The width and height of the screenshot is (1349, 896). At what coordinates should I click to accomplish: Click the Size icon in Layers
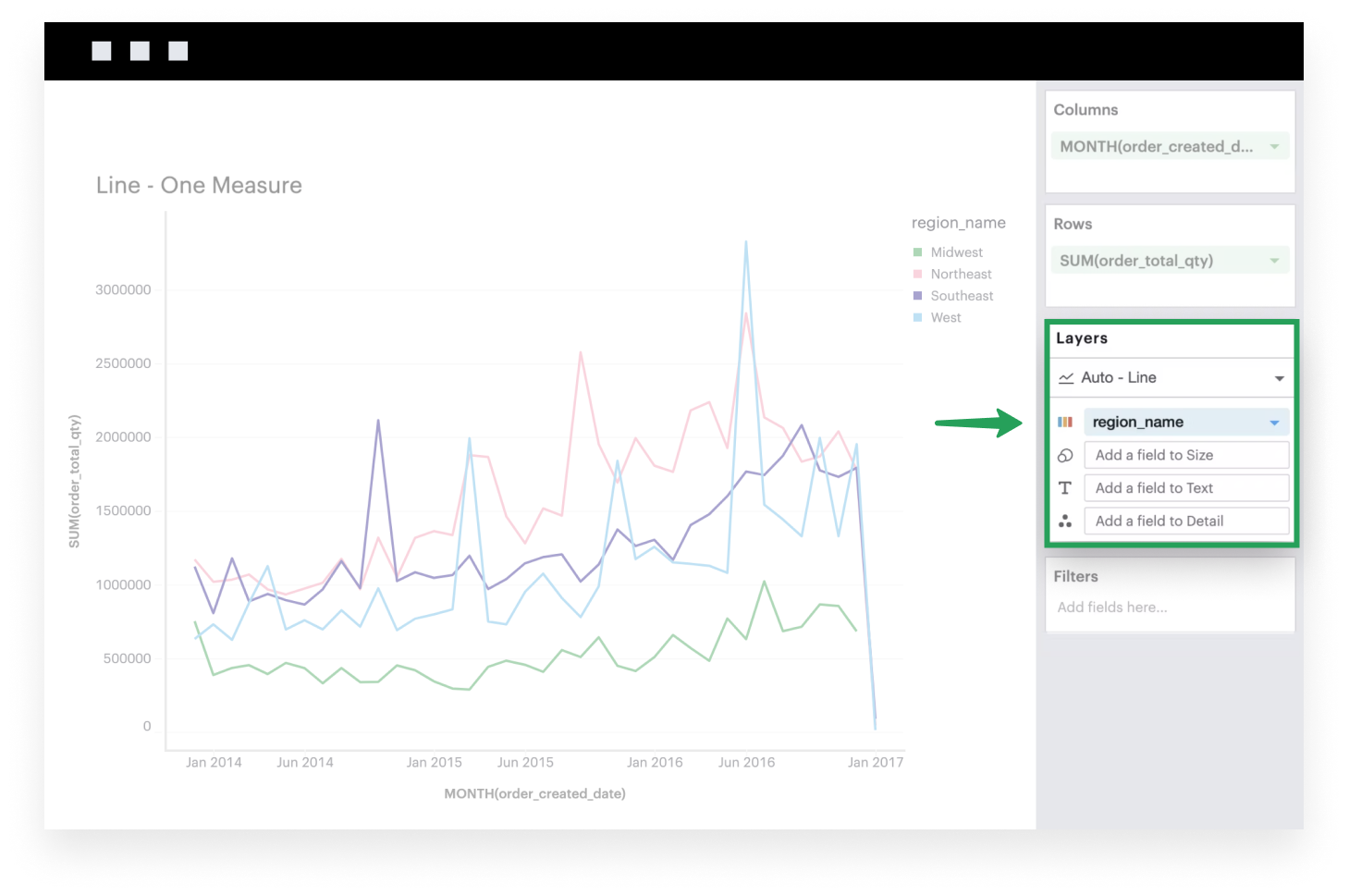1065,455
